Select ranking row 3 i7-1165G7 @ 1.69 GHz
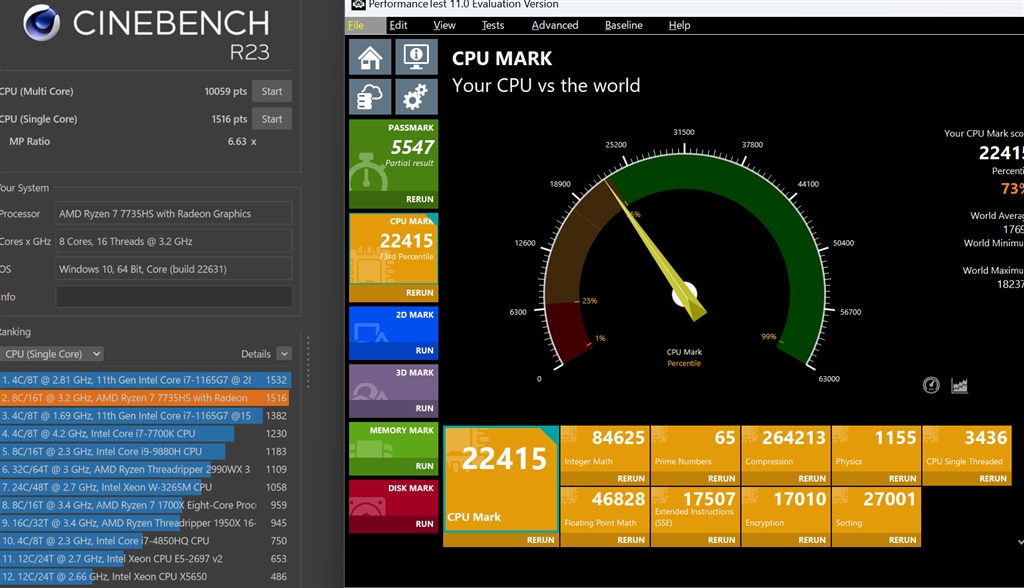 145,416
